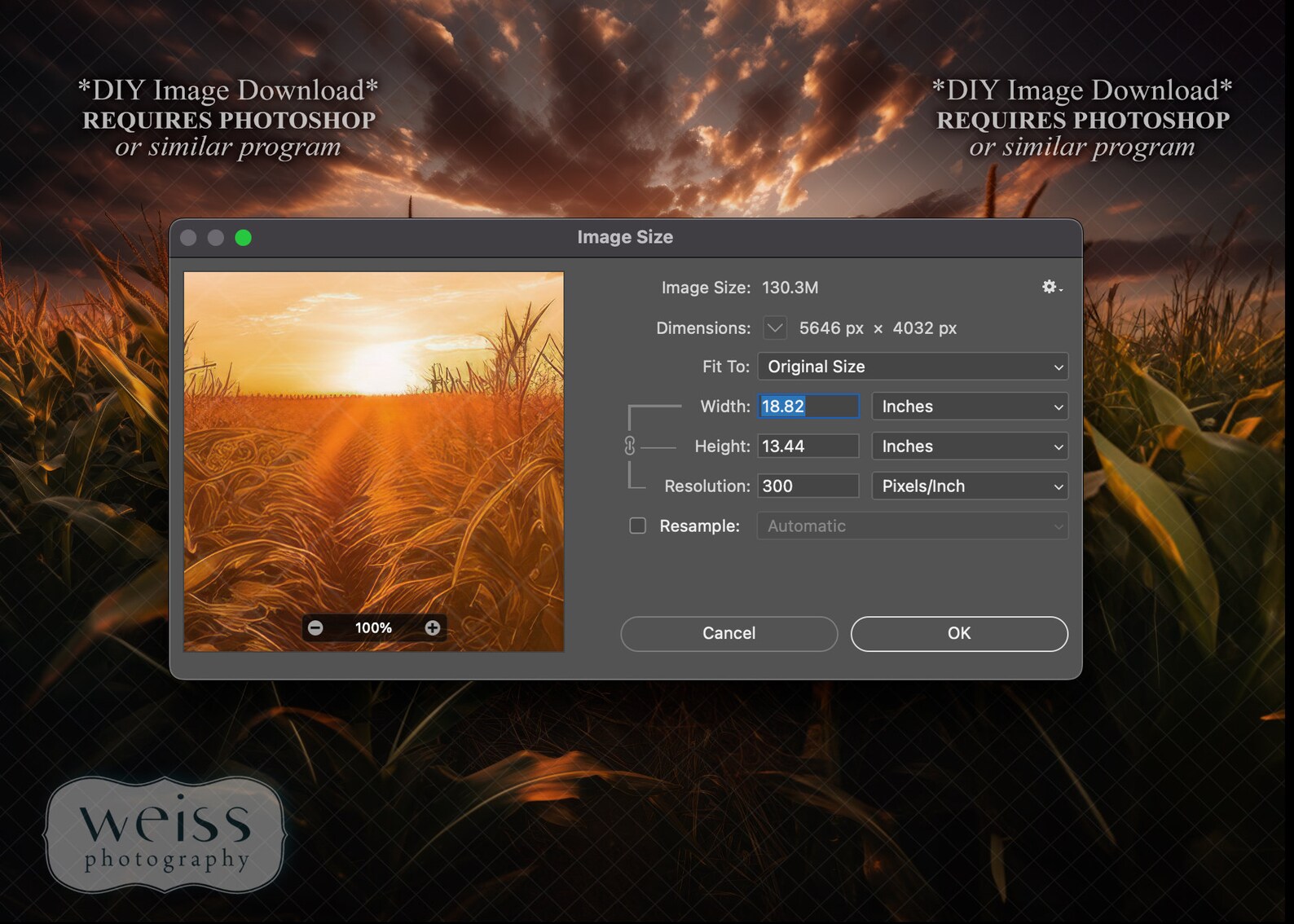
Task: Open the Fit To Original Size dropdown
Action: coord(913,367)
